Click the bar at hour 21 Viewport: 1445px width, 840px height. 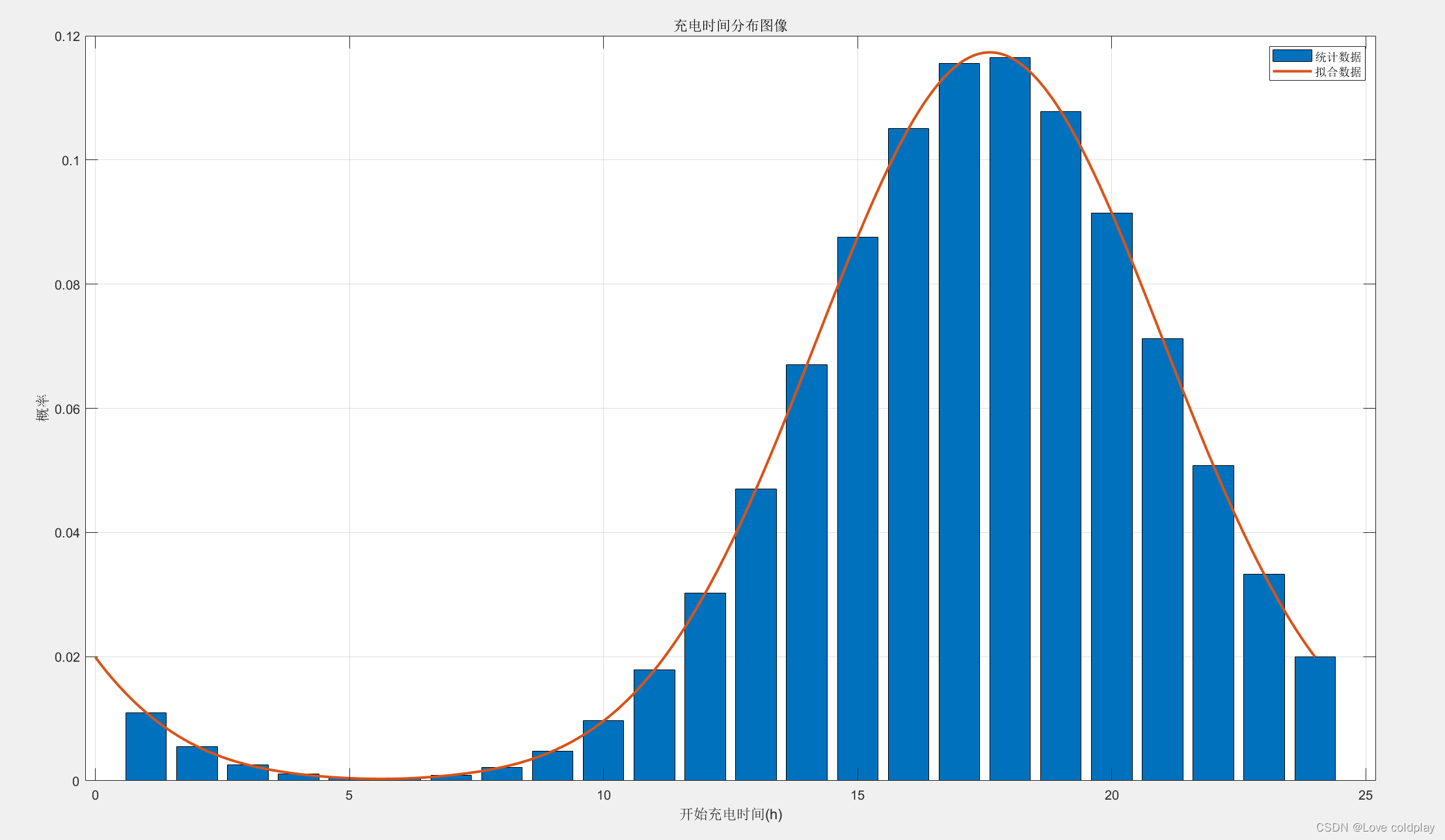tap(1163, 560)
